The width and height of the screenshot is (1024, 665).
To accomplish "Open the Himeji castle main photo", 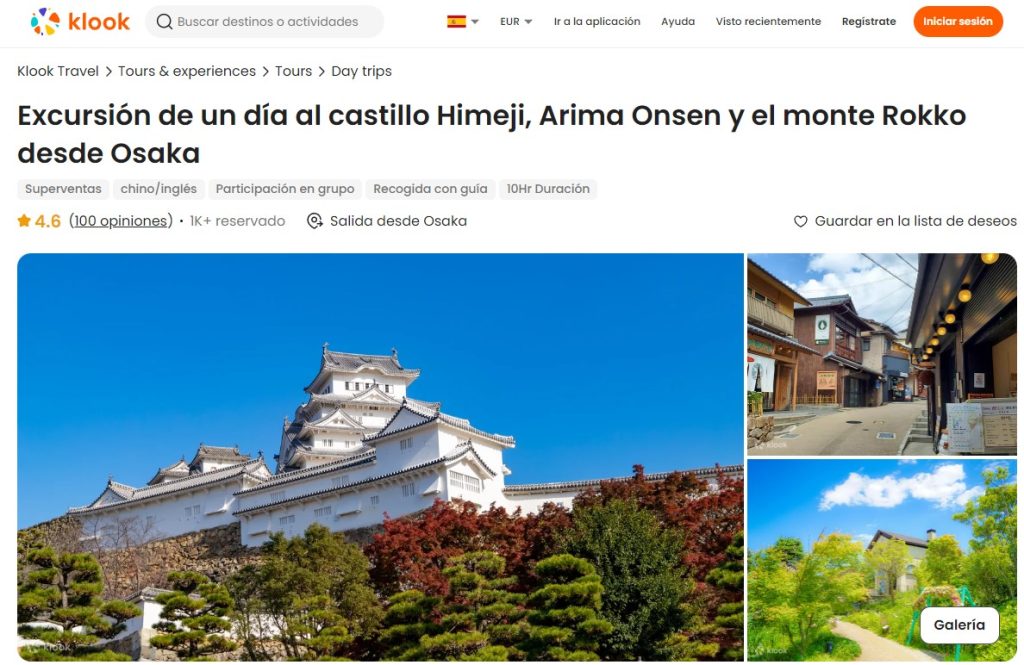I will pos(380,457).
